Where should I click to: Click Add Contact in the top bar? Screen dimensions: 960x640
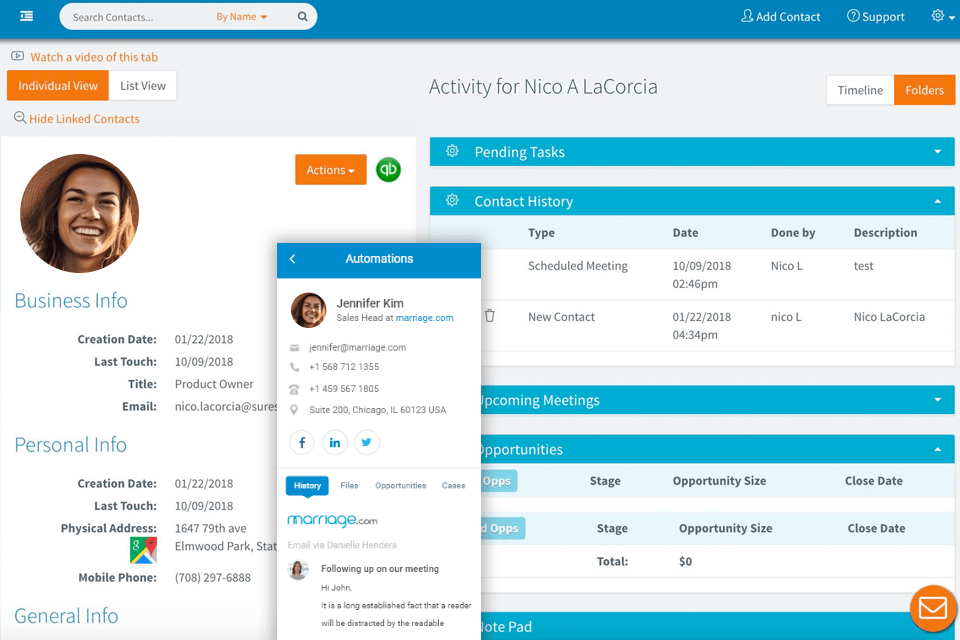pyautogui.click(x=781, y=17)
